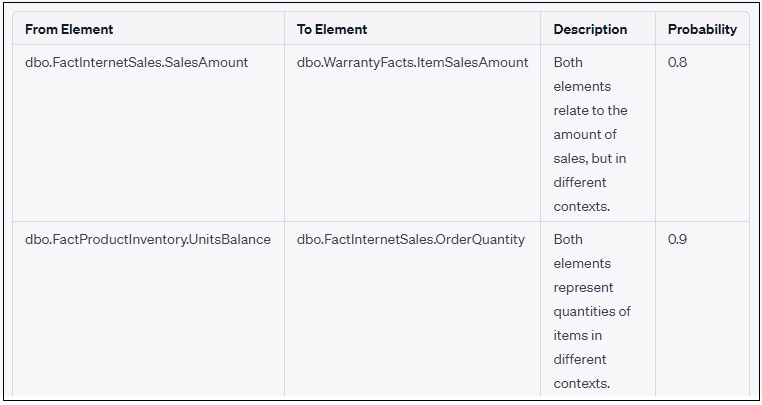Image resolution: width=762 pixels, height=405 pixels.
Task: Click description about quantities of items
Action: pos(590,311)
